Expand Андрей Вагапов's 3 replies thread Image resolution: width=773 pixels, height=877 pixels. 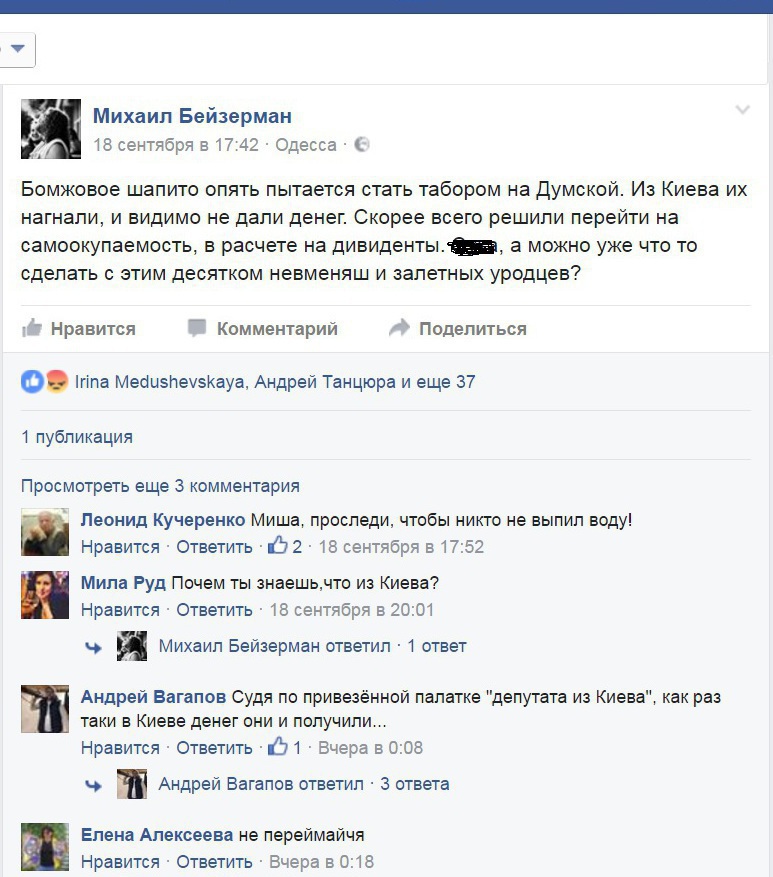point(304,784)
